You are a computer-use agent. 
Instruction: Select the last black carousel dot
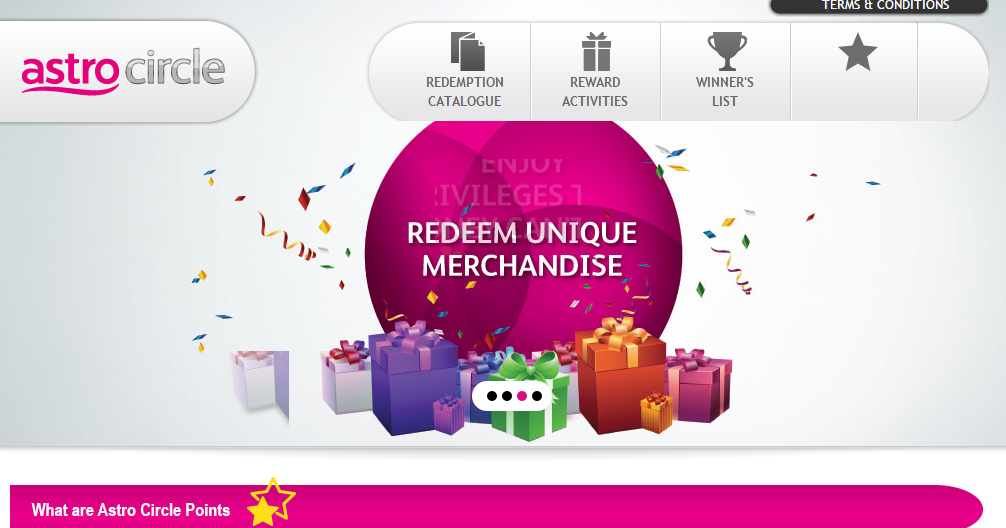(537, 396)
